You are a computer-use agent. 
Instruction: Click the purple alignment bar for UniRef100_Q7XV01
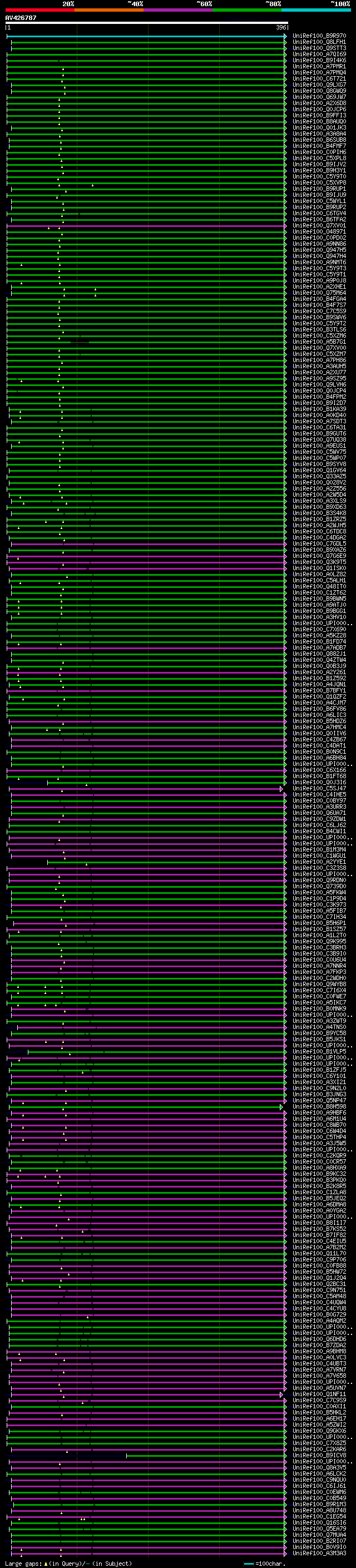[146, 226]
